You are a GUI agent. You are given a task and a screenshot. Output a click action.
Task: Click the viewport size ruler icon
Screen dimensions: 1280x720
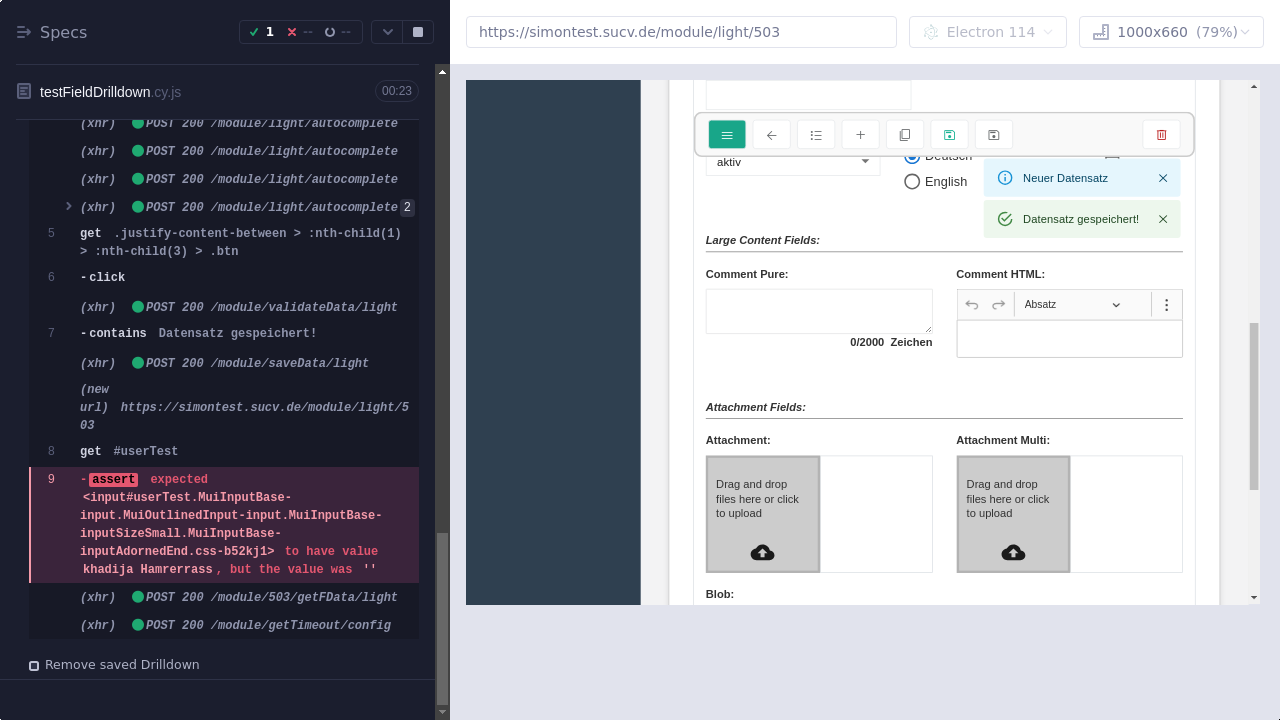coord(1101,32)
